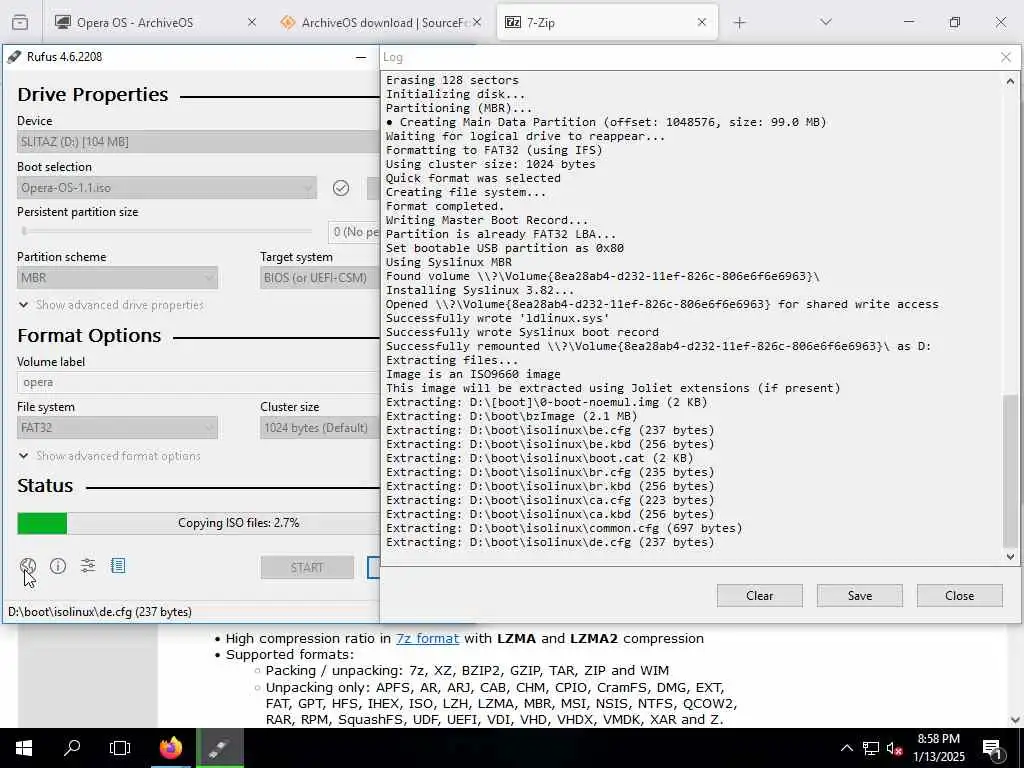Open Partition scheme MBR dropdown
This screenshot has height=768, width=1024.
tap(118, 278)
